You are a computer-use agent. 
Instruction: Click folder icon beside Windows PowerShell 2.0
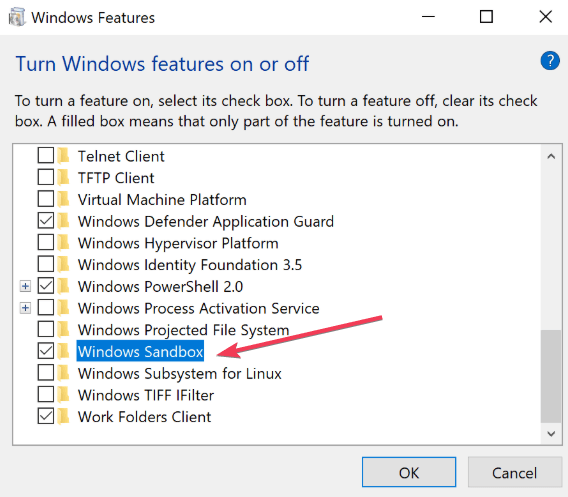pos(64,287)
